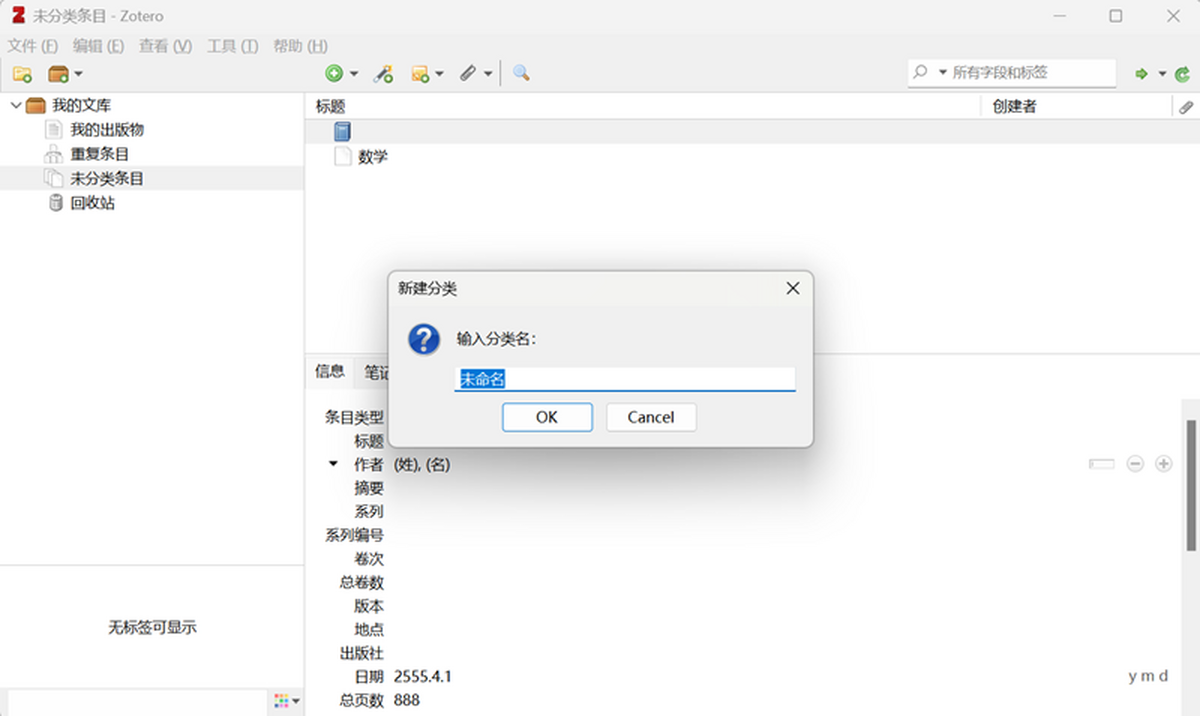Attach a file using the paperclip icon
The height and width of the screenshot is (716, 1200).
point(467,73)
